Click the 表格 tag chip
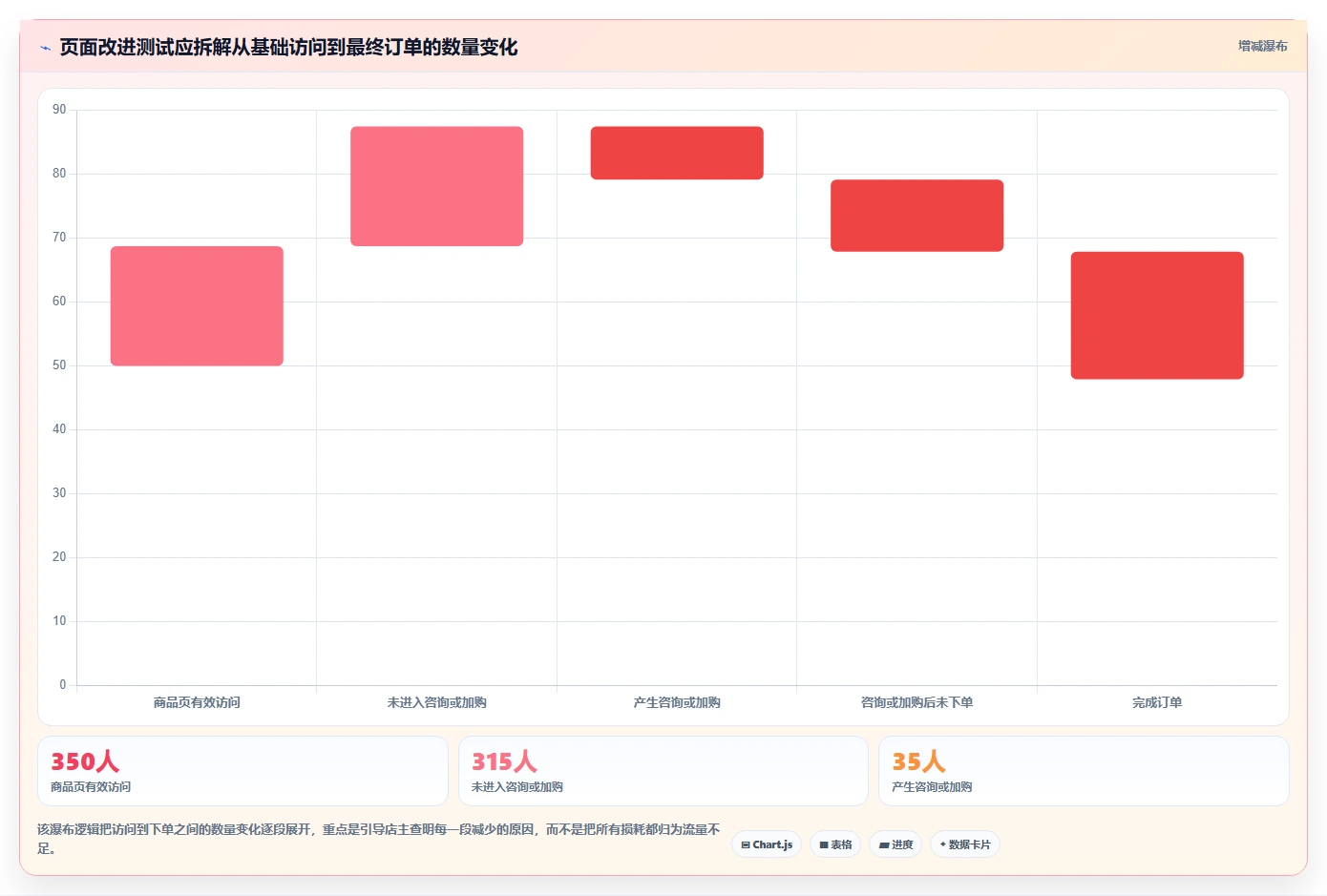 835,844
